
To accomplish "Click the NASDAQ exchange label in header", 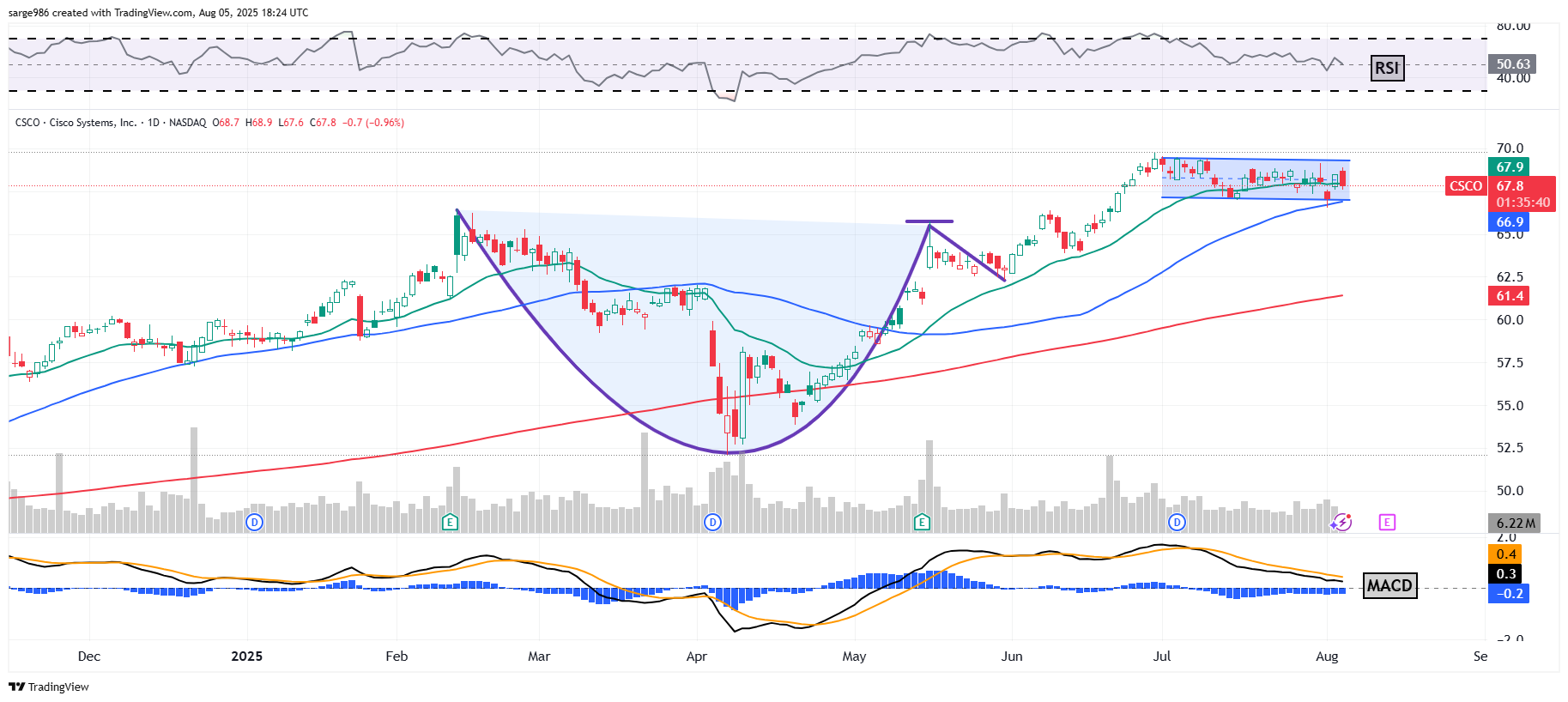I will tap(187, 123).
